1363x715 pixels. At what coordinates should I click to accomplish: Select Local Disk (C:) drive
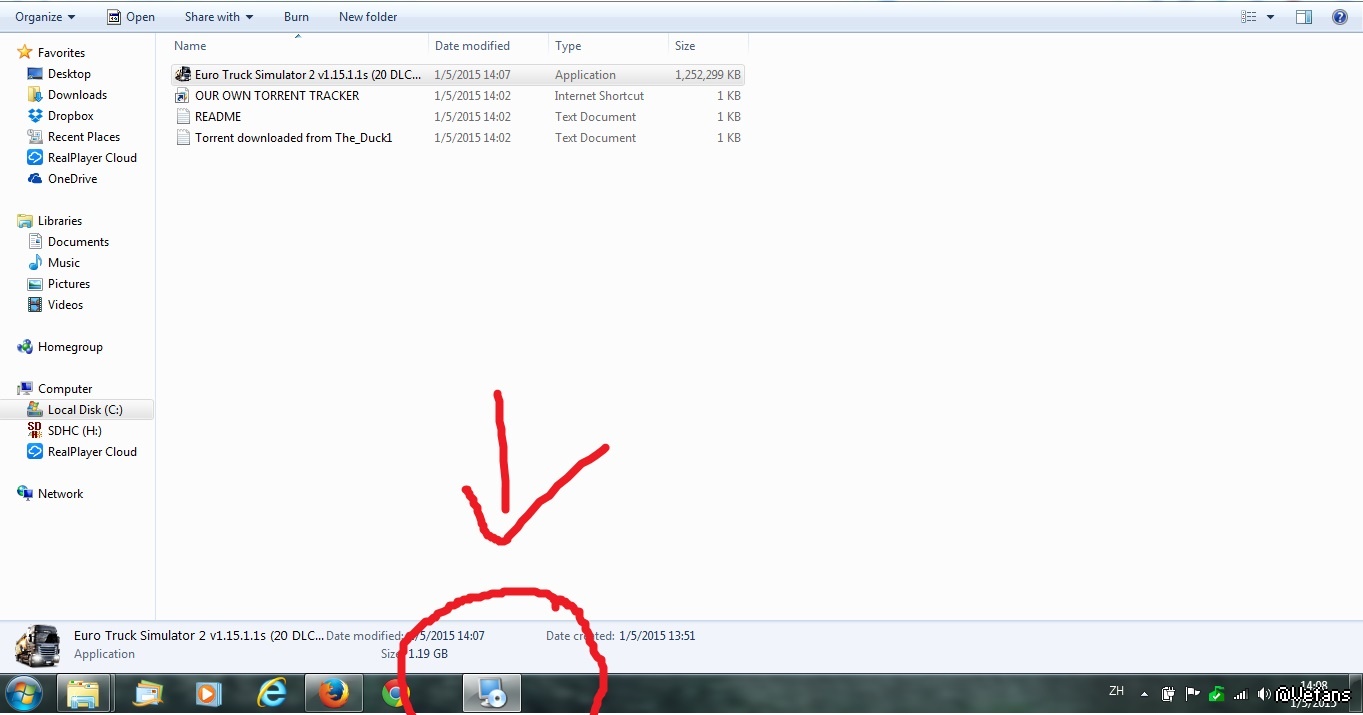coord(85,410)
